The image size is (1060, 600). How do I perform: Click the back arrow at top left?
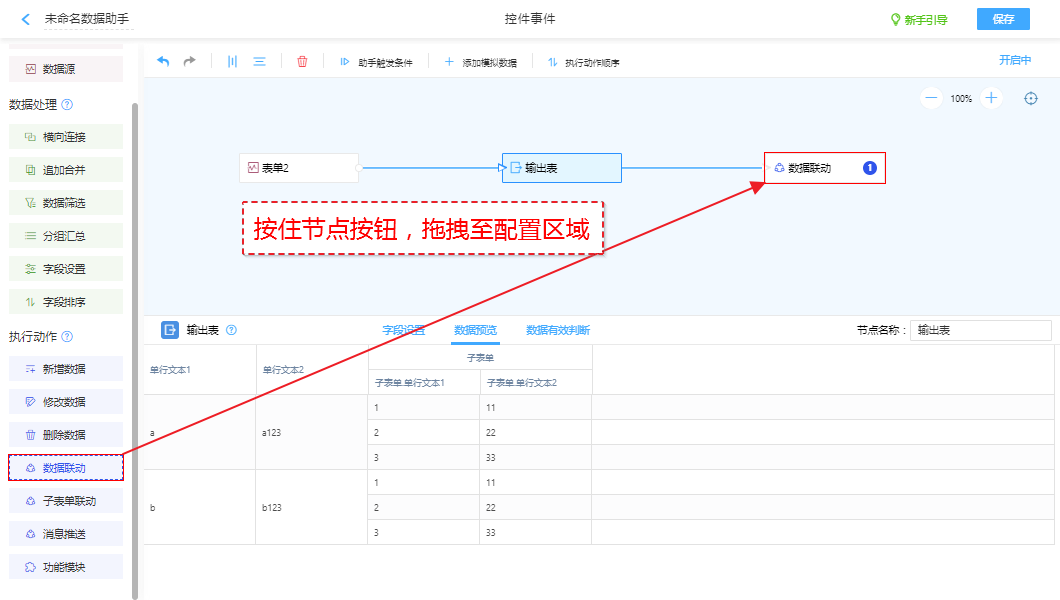pyautogui.click(x=26, y=19)
